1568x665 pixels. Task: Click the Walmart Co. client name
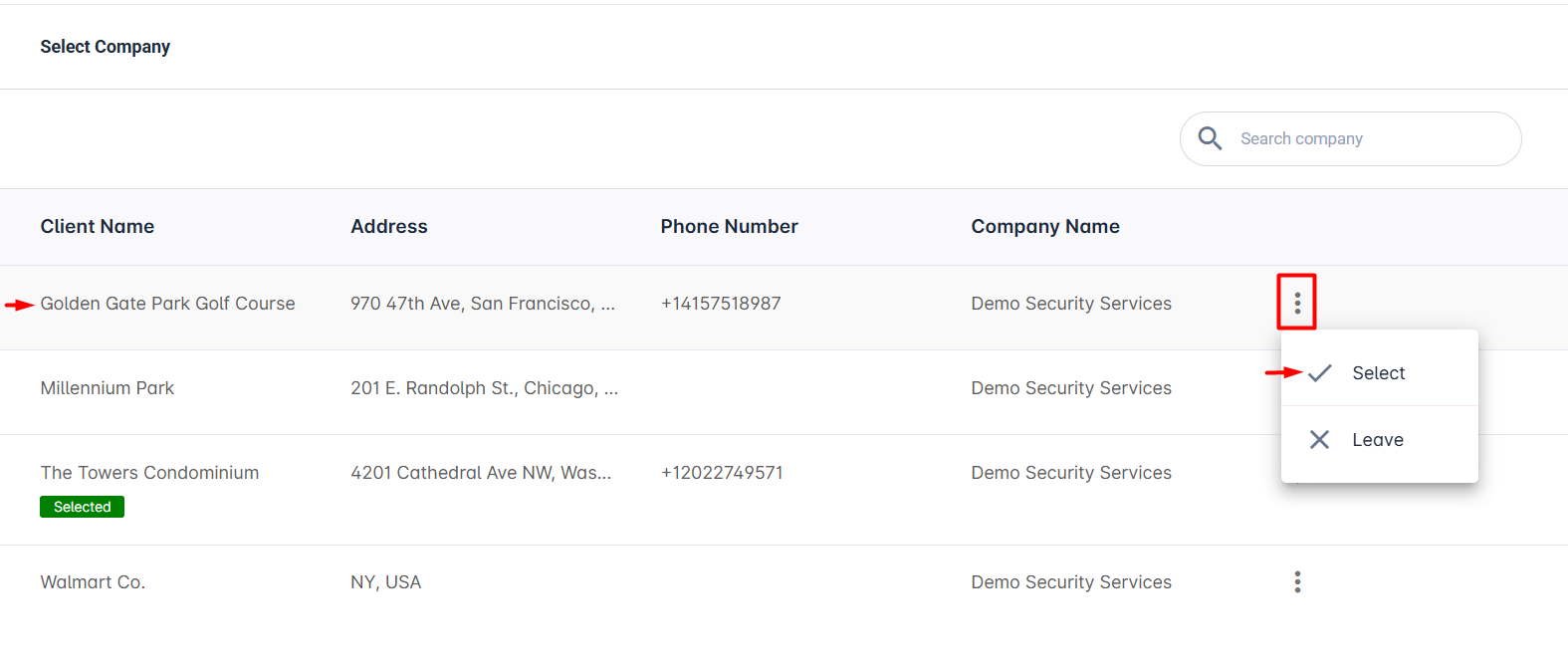pos(93,582)
